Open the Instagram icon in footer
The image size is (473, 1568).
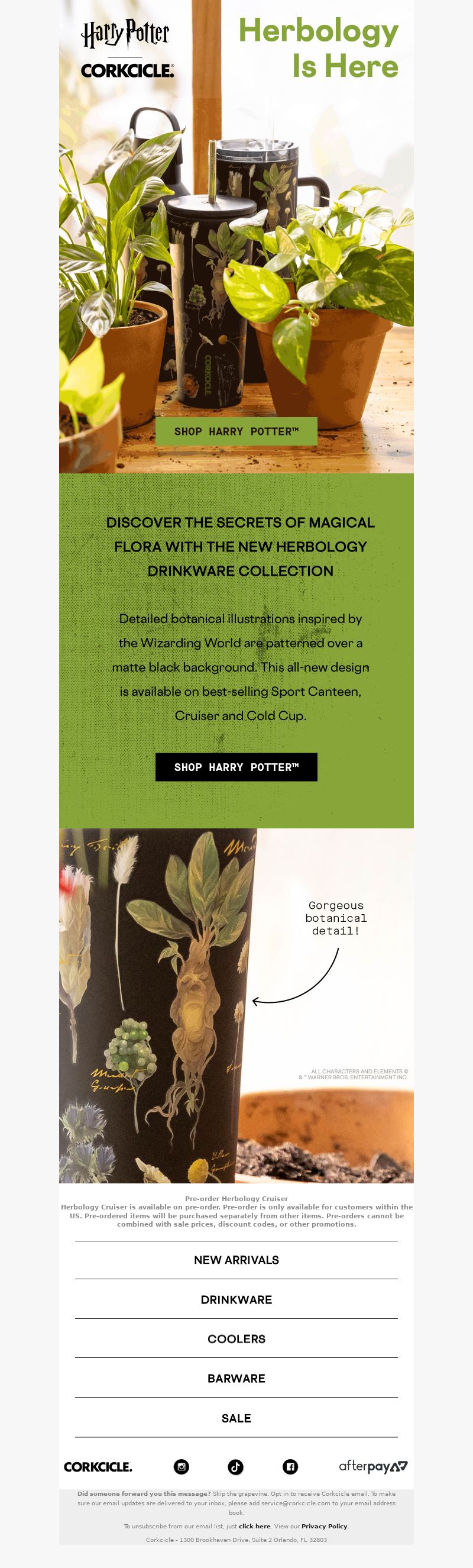[181, 1466]
